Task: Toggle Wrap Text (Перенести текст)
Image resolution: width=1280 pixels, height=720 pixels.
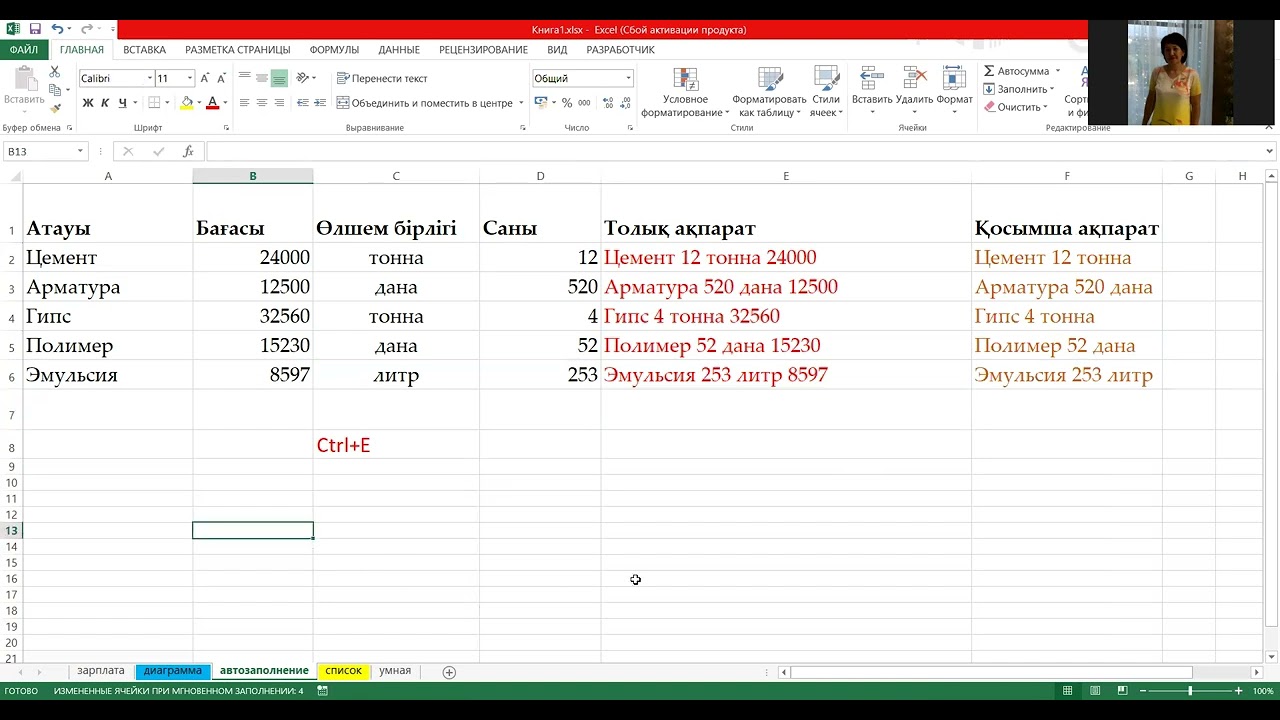Action: pos(382,78)
